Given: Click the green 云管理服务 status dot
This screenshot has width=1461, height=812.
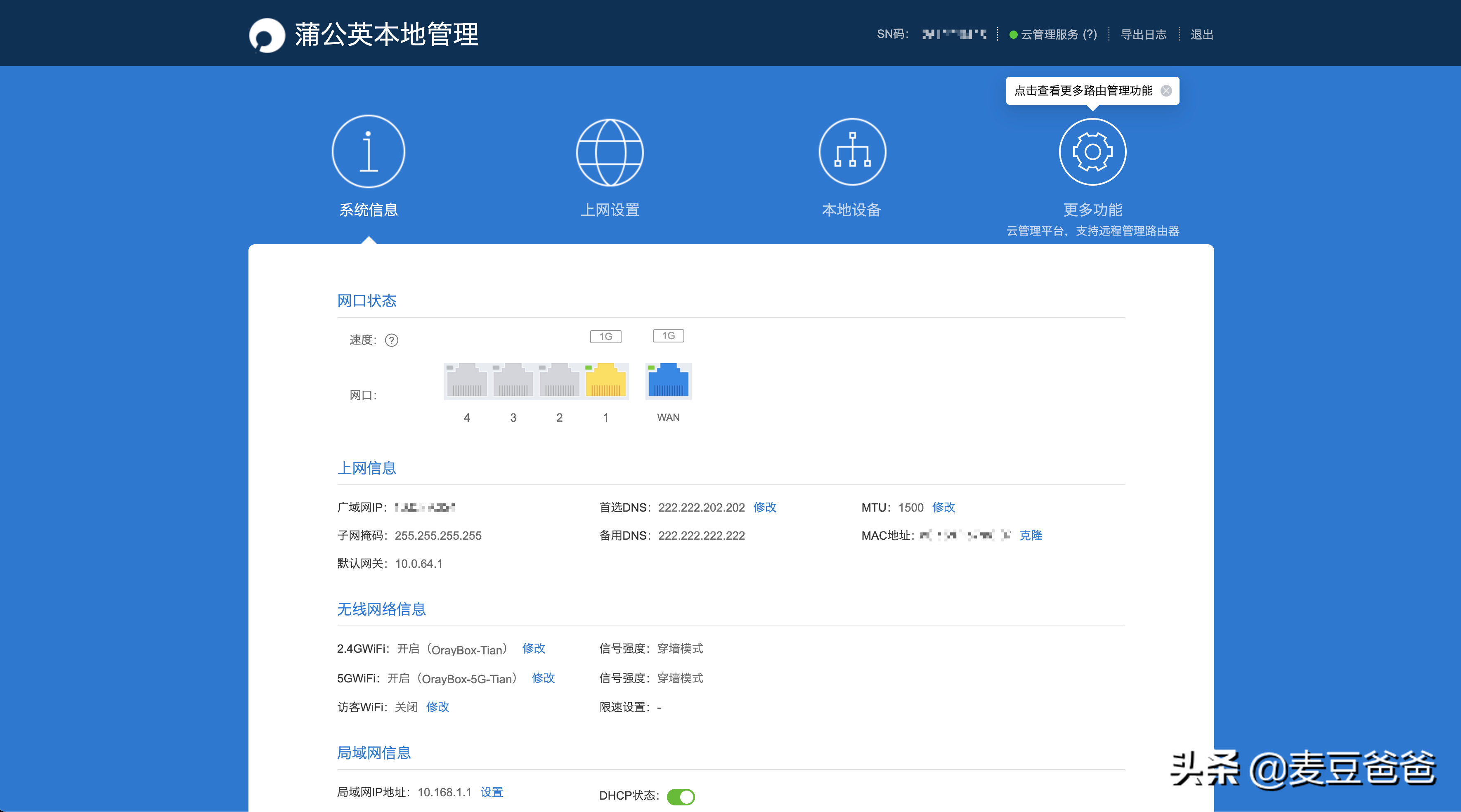Looking at the screenshot, I should click(1013, 35).
